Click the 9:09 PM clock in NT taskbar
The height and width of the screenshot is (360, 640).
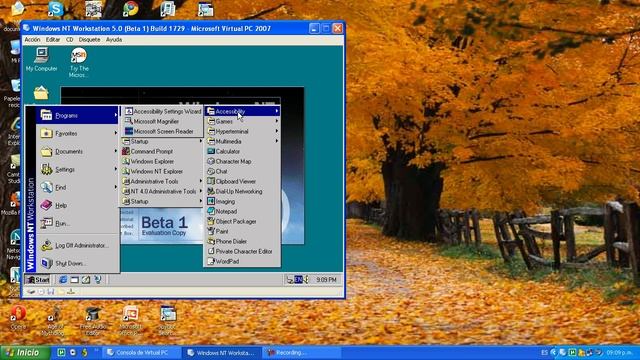[x=327, y=280]
